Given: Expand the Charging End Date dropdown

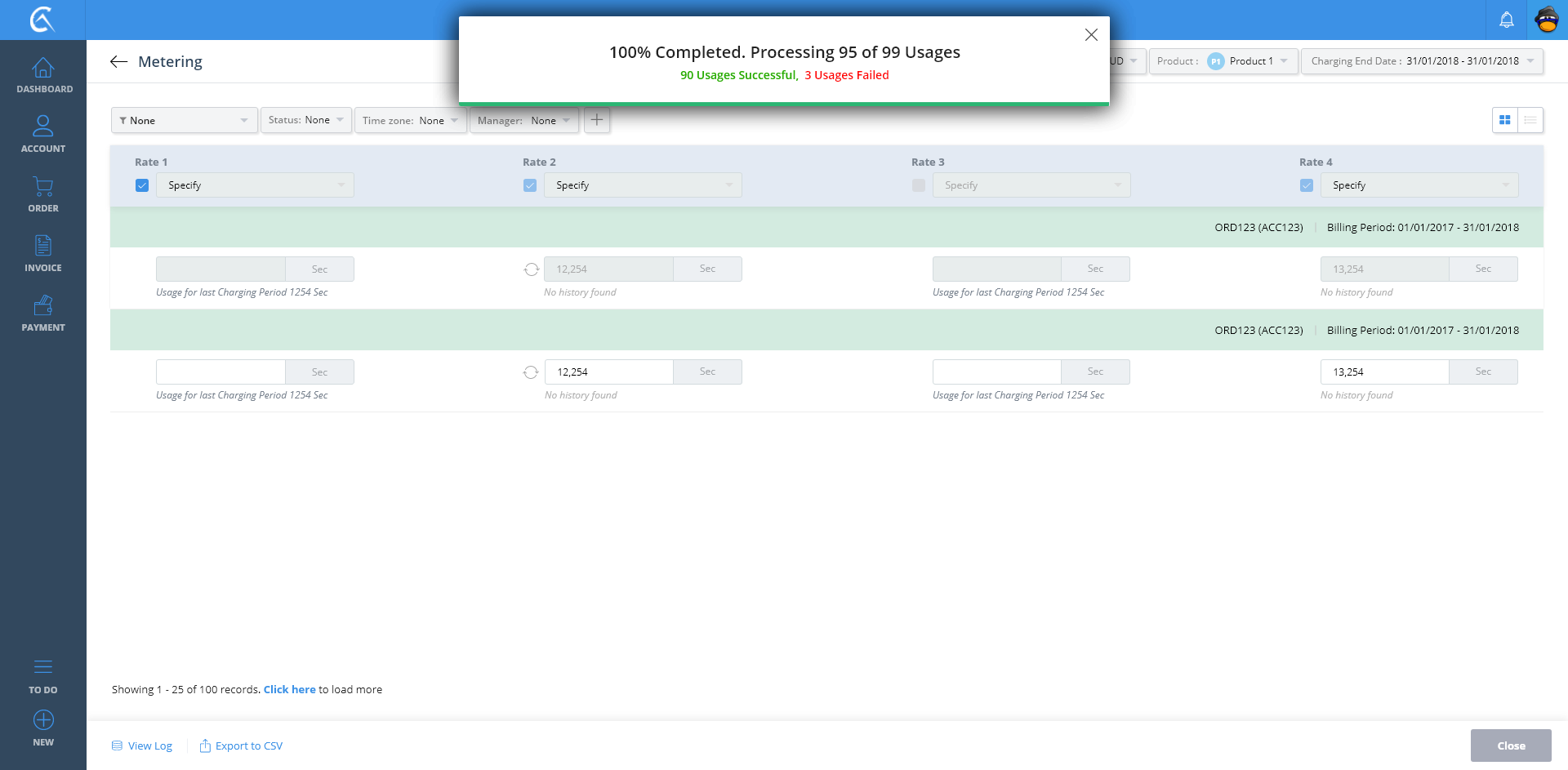Looking at the screenshot, I should (x=1422, y=61).
